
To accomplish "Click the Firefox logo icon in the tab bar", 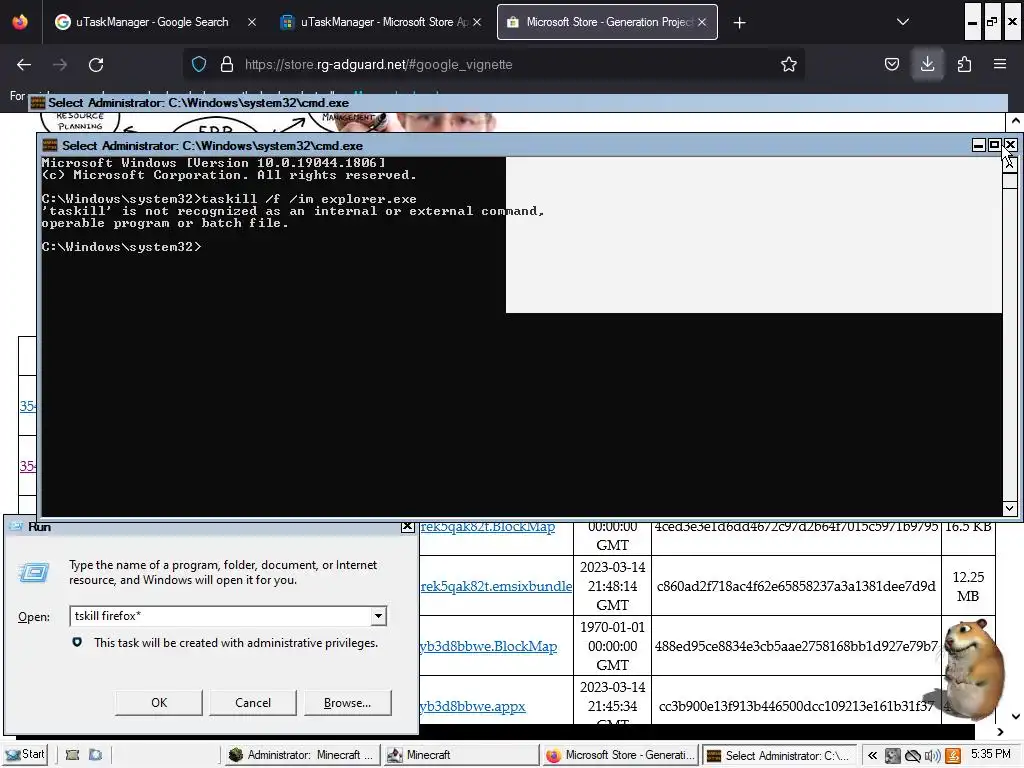I will click(x=20, y=22).
